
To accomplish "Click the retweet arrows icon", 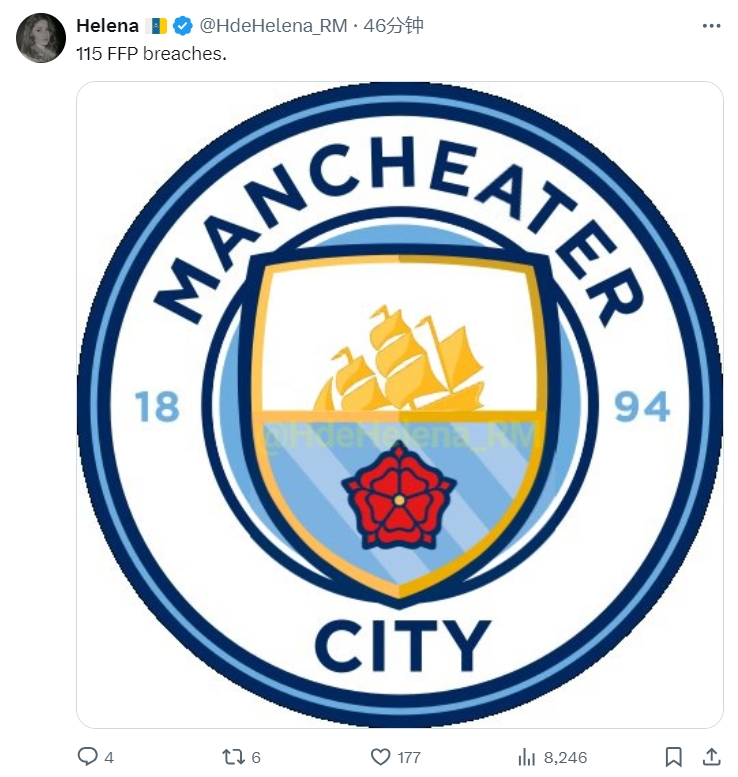I will tap(233, 757).
